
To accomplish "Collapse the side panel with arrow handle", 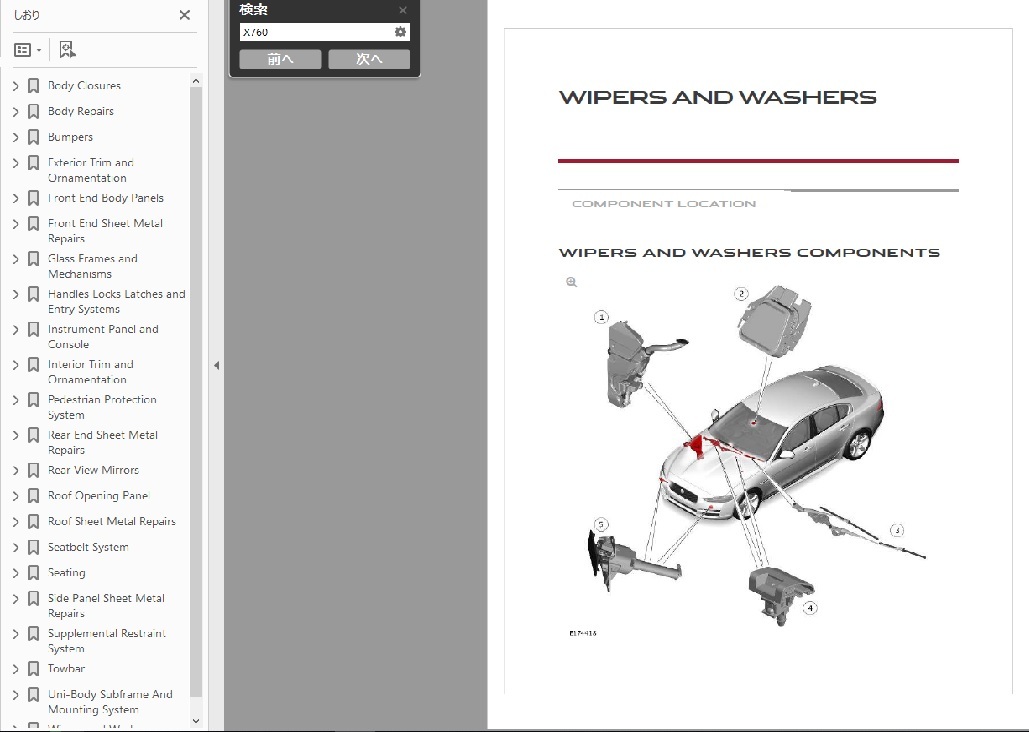I will 217,366.
